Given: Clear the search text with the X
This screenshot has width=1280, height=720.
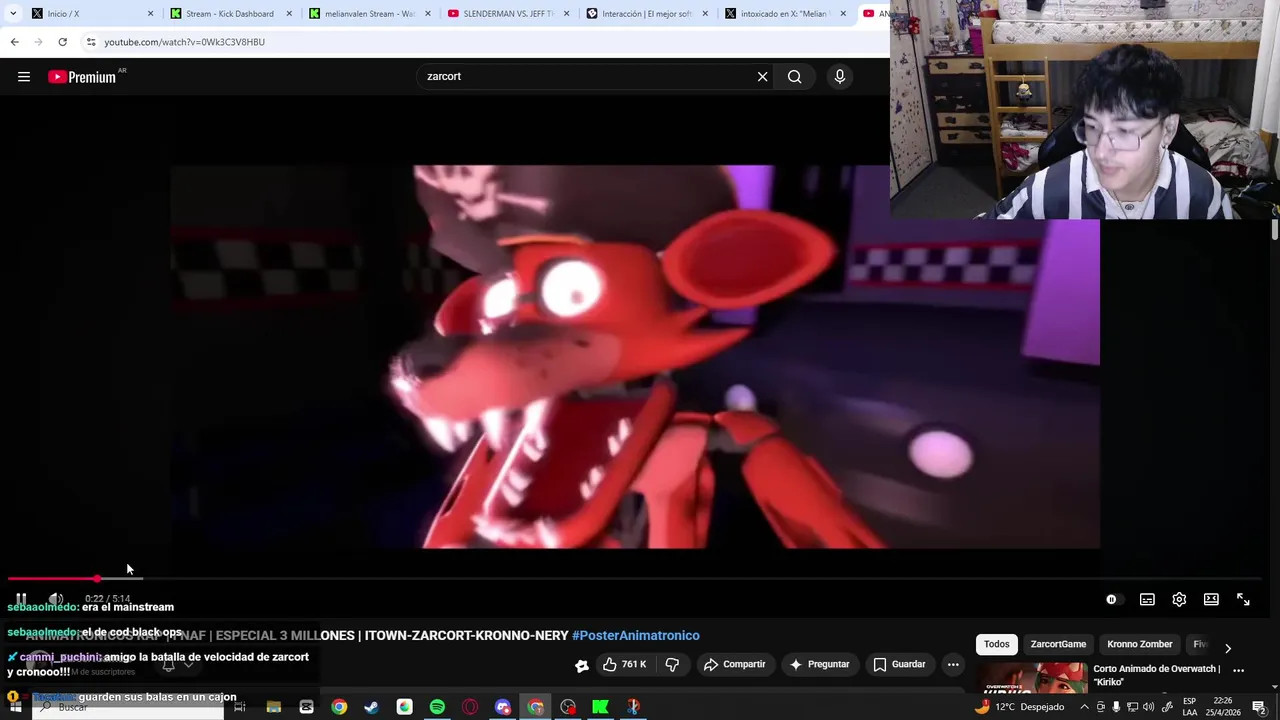Looking at the screenshot, I should coord(762,77).
